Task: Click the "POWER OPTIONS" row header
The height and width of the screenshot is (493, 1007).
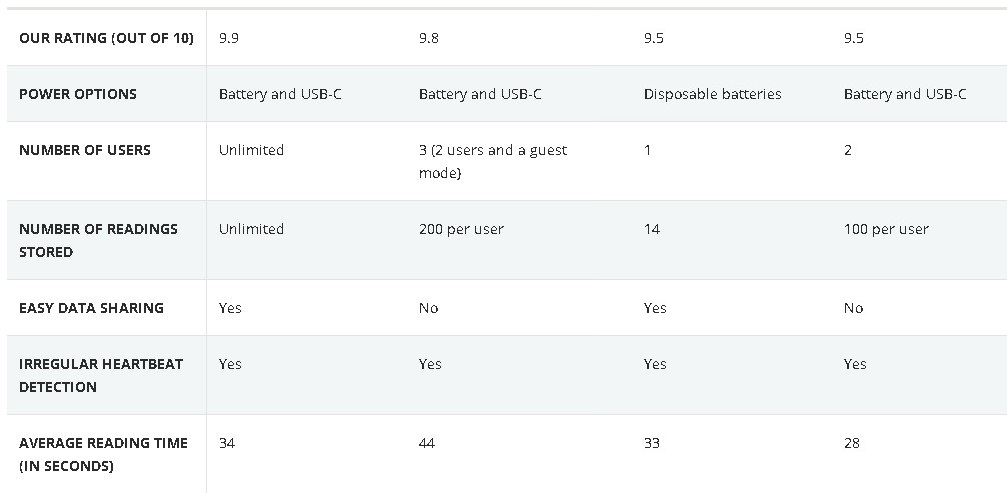Action: (78, 94)
